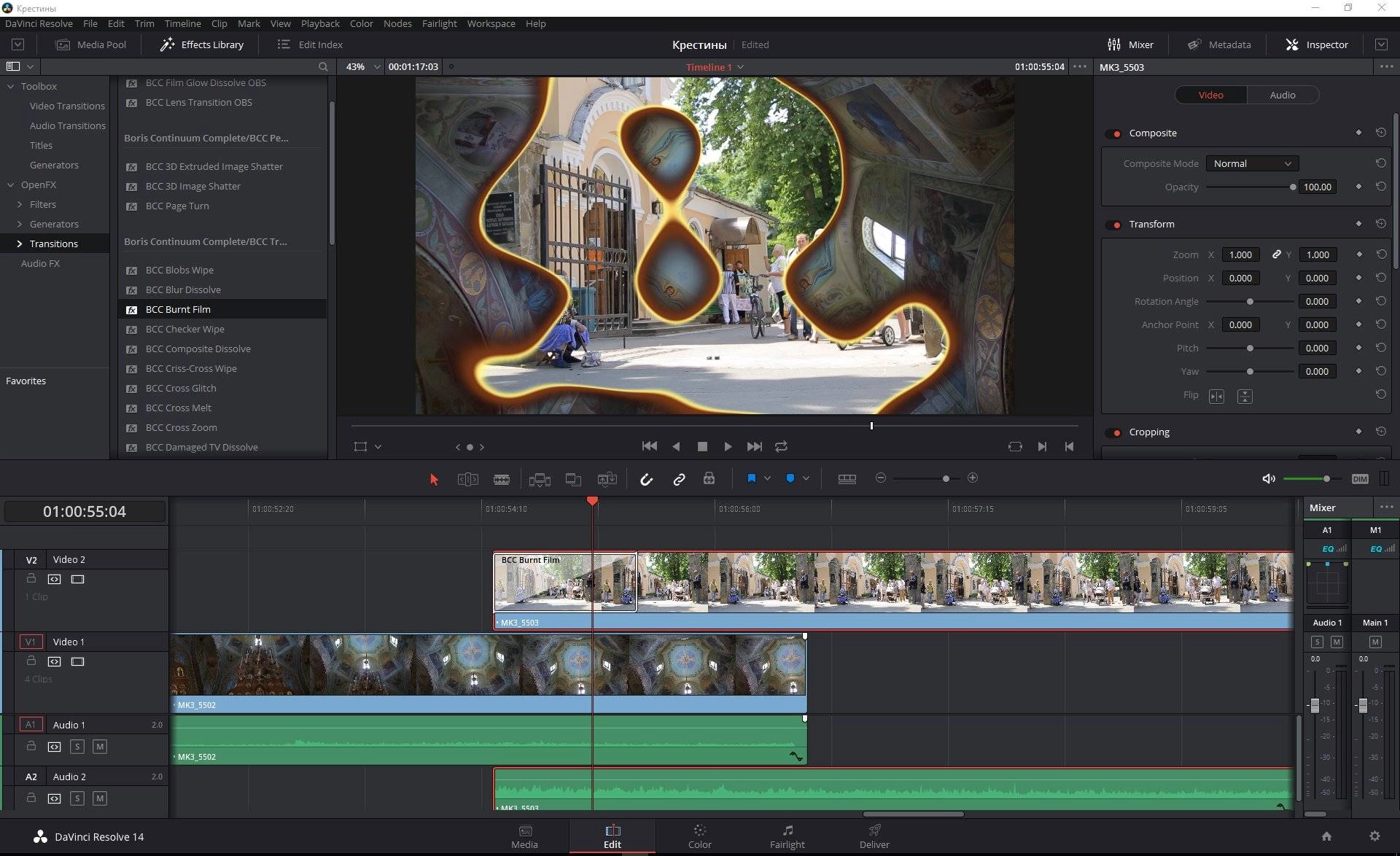Open the Media Pool panel

[91, 44]
